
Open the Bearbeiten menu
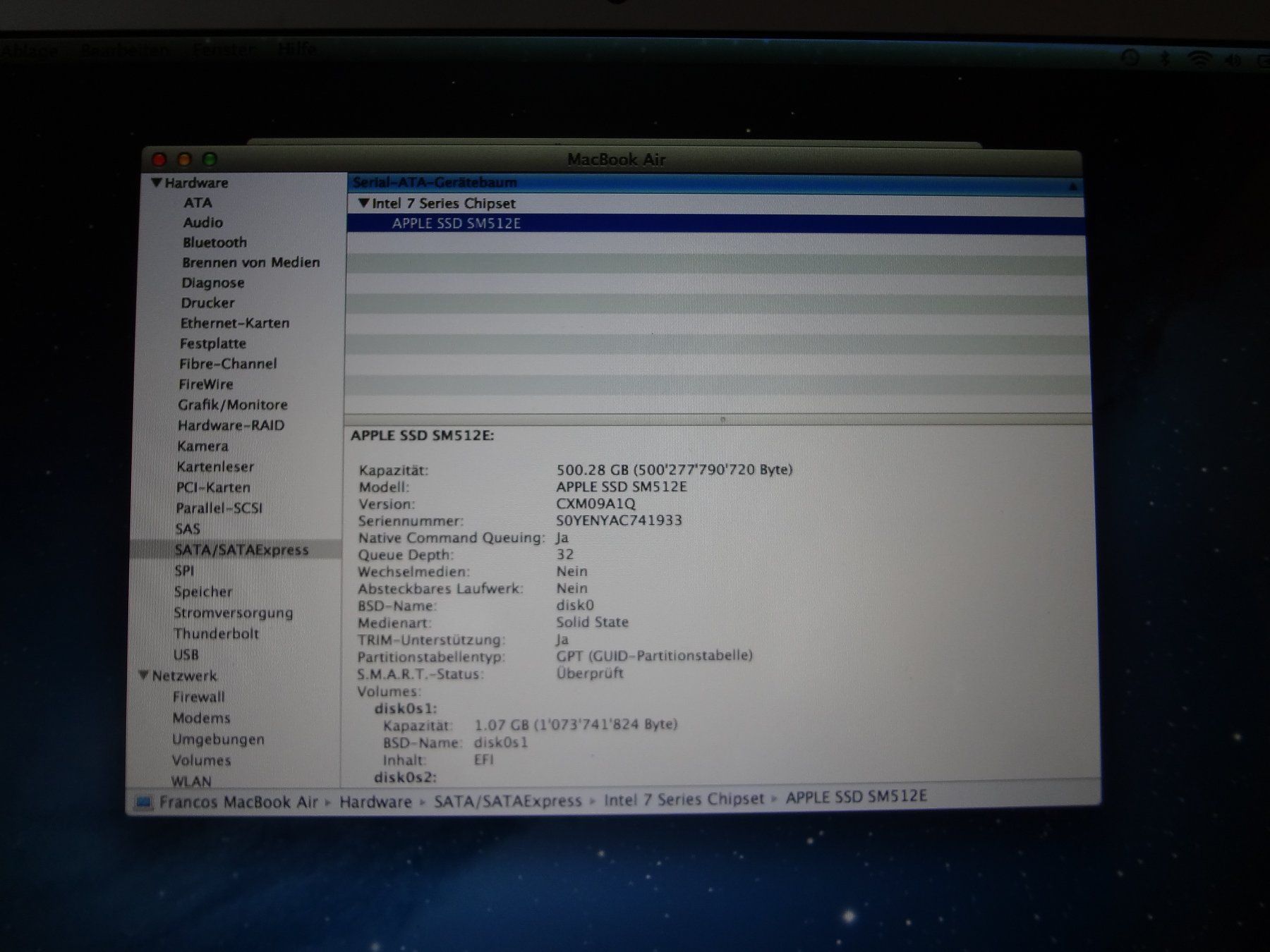[125, 50]
